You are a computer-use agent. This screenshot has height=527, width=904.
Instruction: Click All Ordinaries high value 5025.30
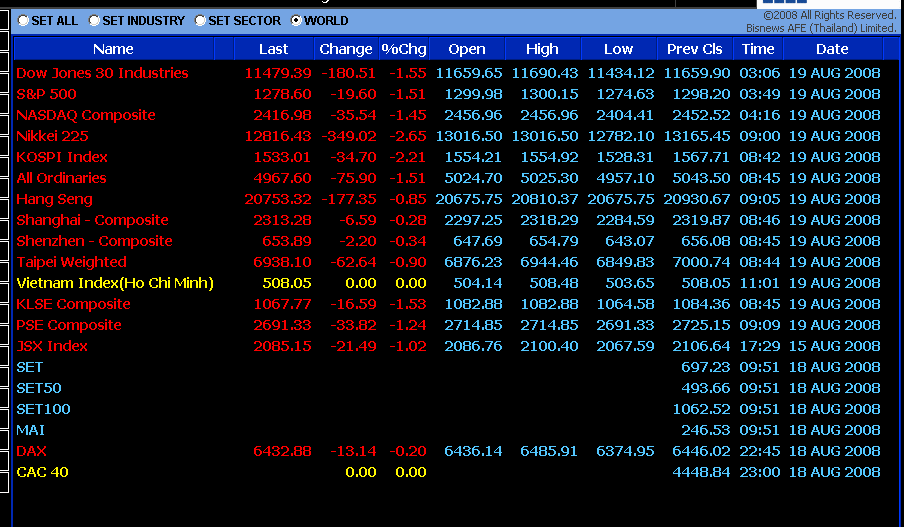click(549, 178)
